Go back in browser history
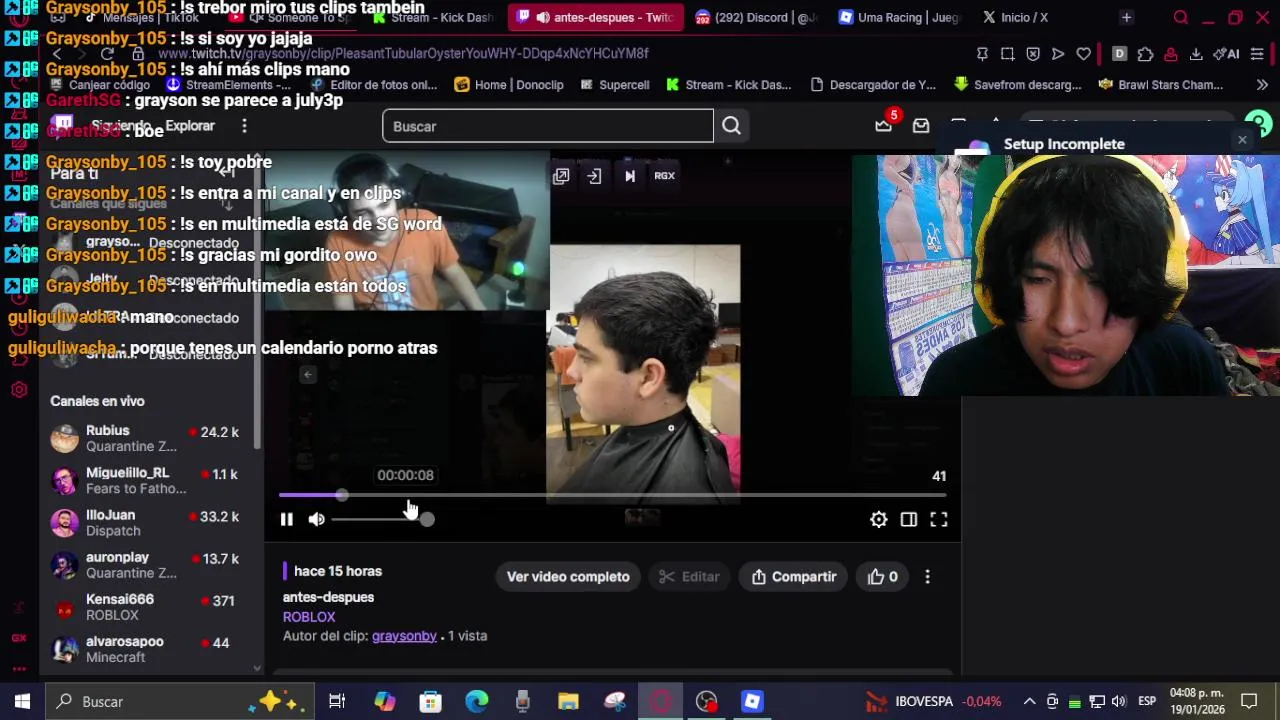Image resolution: width=1280 pixels, height=720 pixels. click(58, 54)
